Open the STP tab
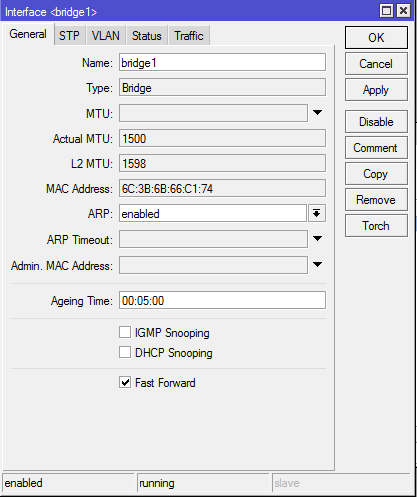 click(69, 36)
